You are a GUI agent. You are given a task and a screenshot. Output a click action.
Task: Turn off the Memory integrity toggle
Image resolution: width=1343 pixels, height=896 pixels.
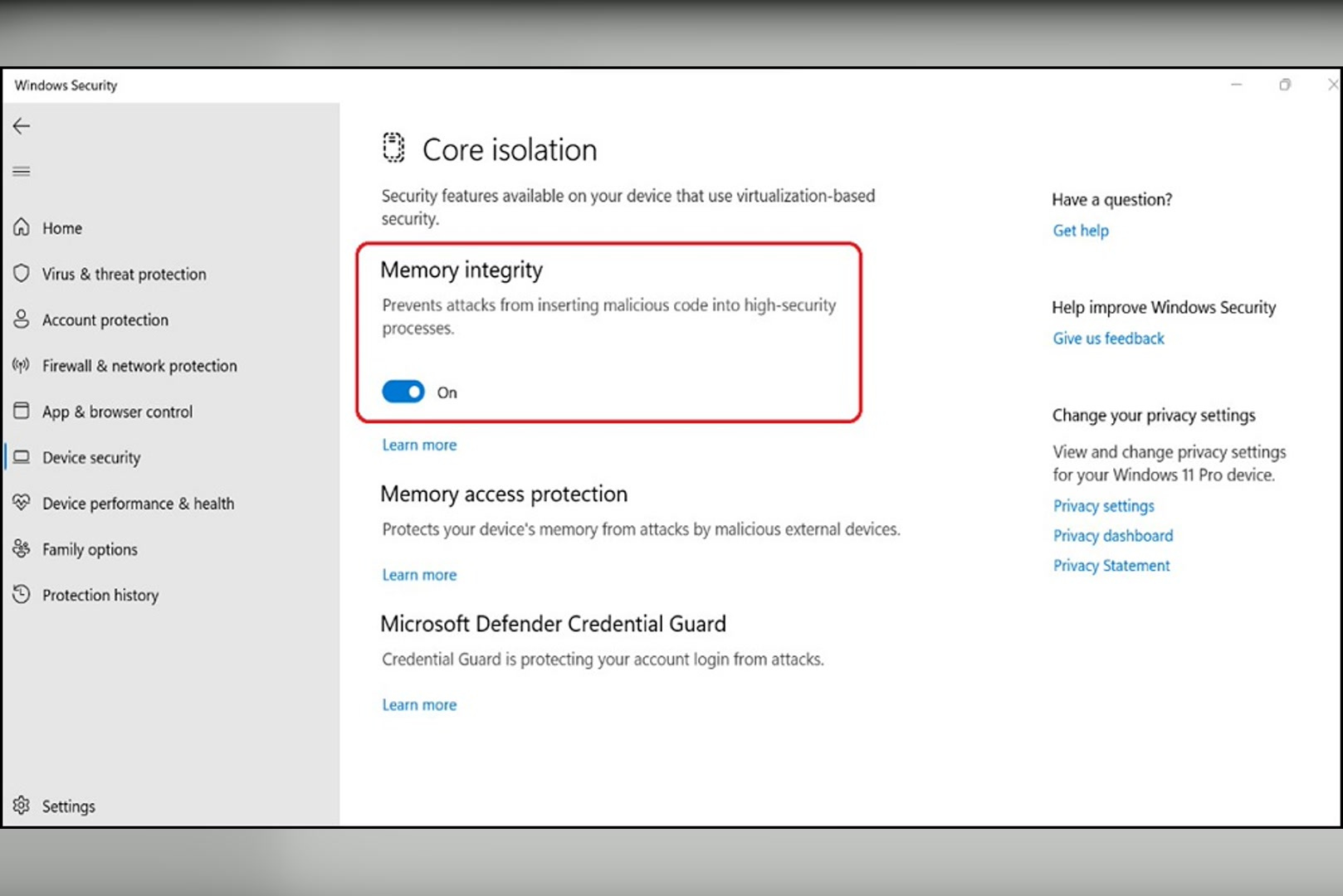(x=403, y=392)
